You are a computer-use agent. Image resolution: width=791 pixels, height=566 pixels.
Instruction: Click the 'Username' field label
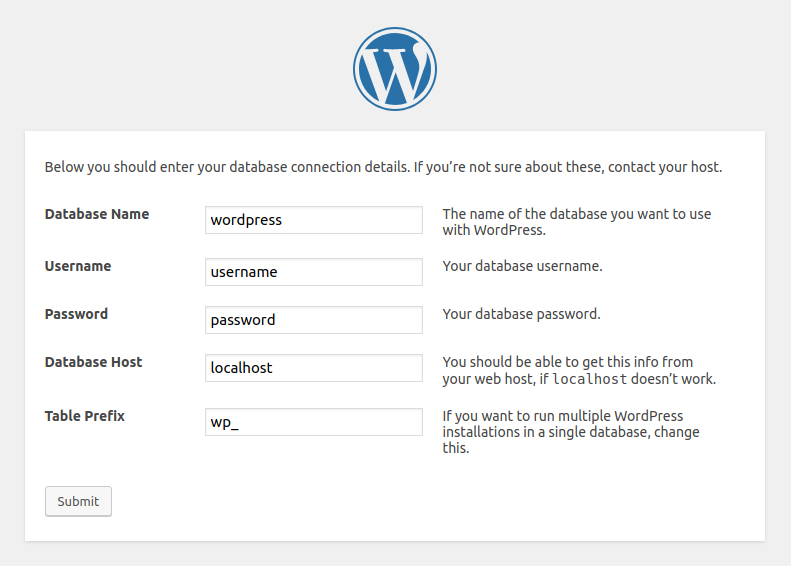pos(78,266)
